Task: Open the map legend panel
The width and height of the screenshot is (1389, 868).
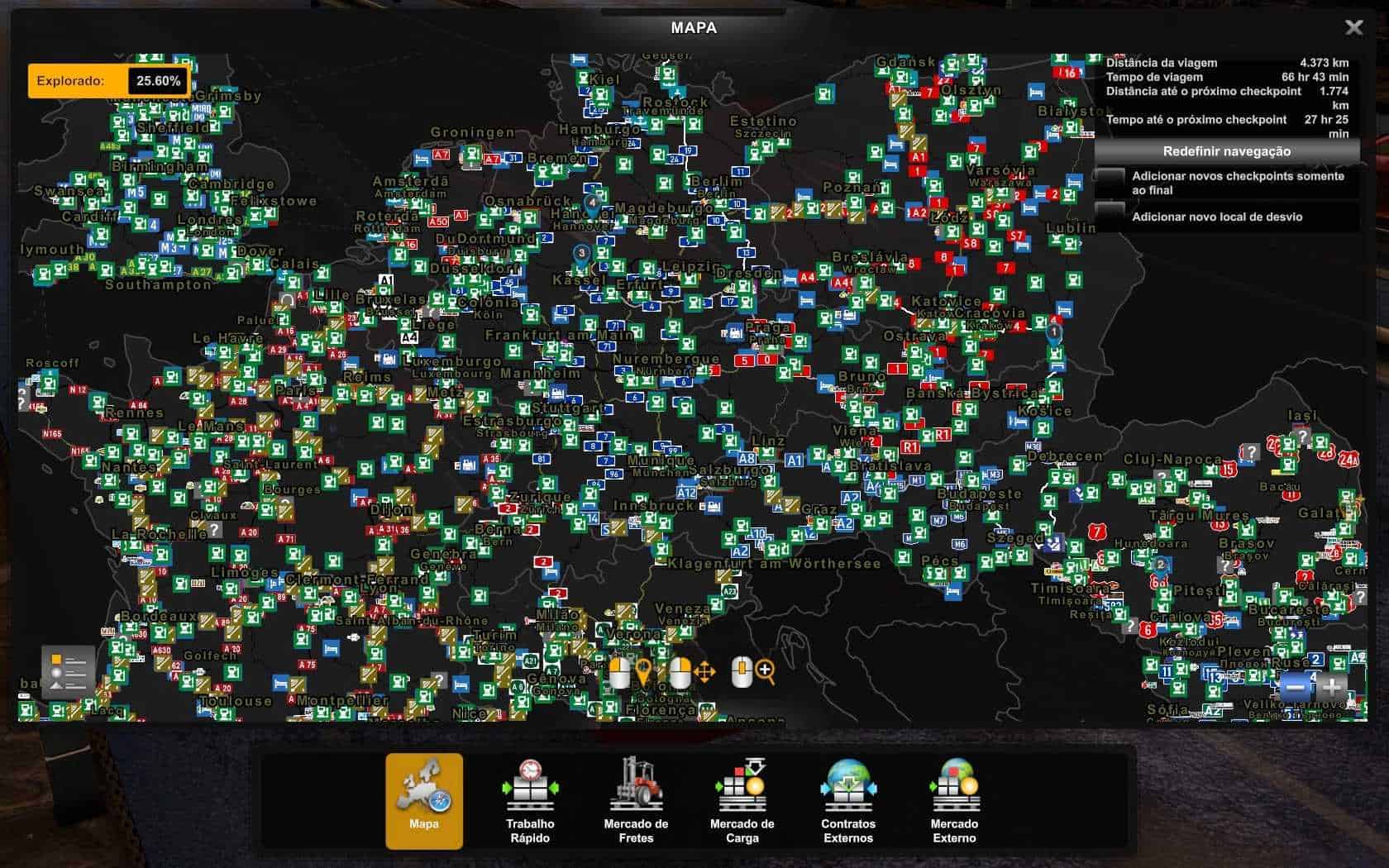Action: [68, 670]
